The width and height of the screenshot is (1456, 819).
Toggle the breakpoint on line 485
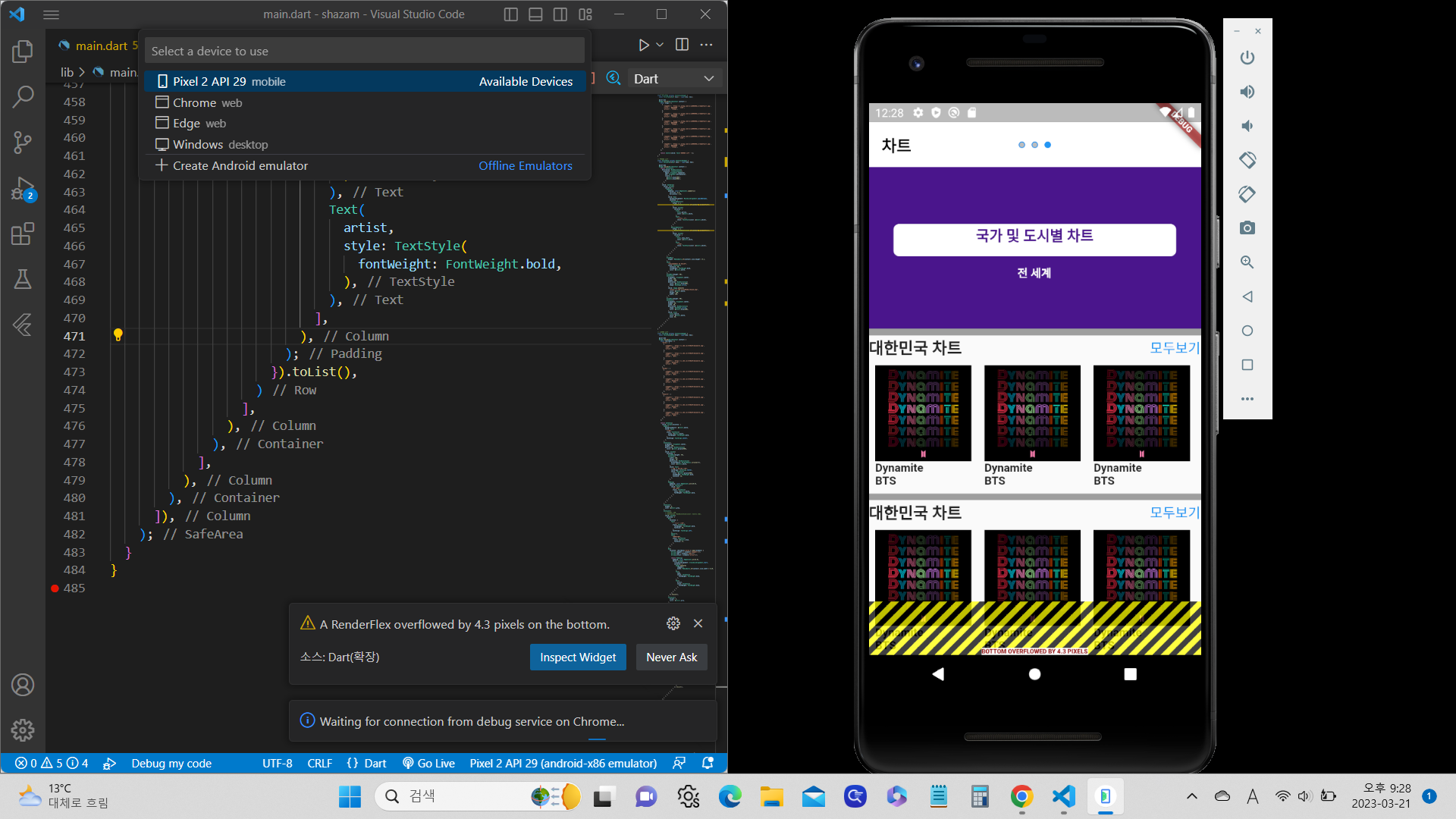click(x=55, y=588)
